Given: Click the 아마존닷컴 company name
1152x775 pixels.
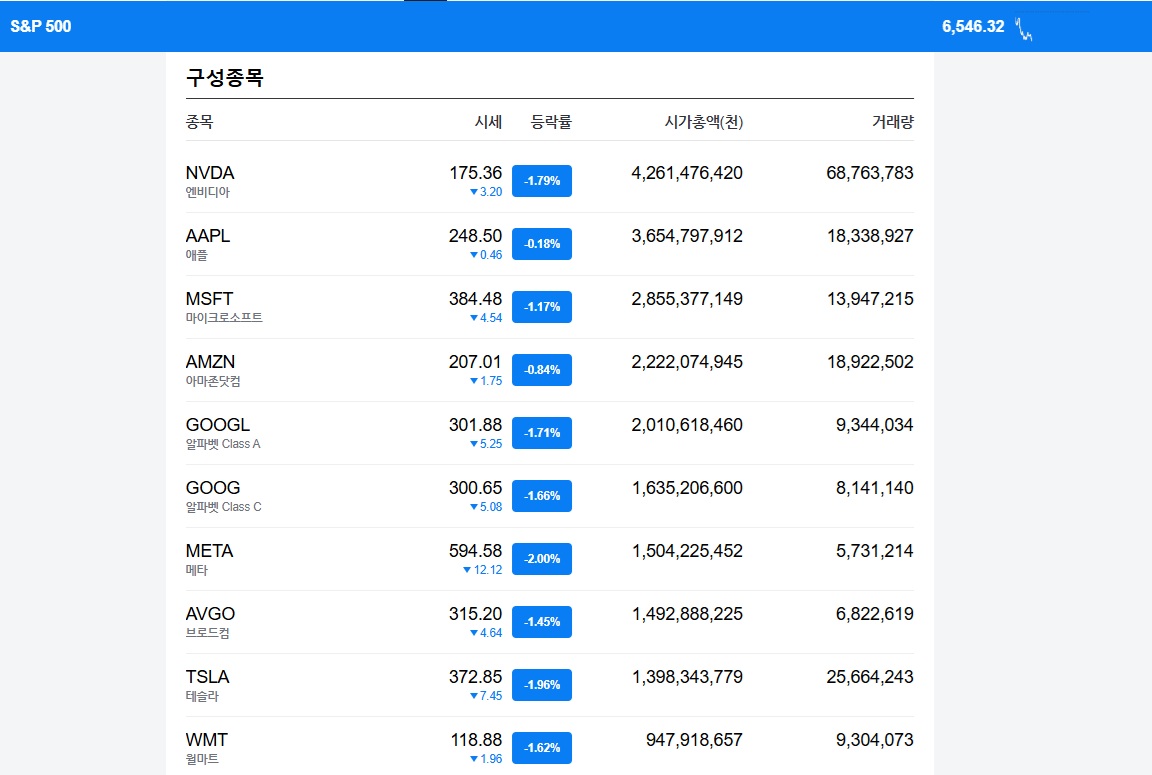Looking at the screenshot, I should (x=213, y=381).
